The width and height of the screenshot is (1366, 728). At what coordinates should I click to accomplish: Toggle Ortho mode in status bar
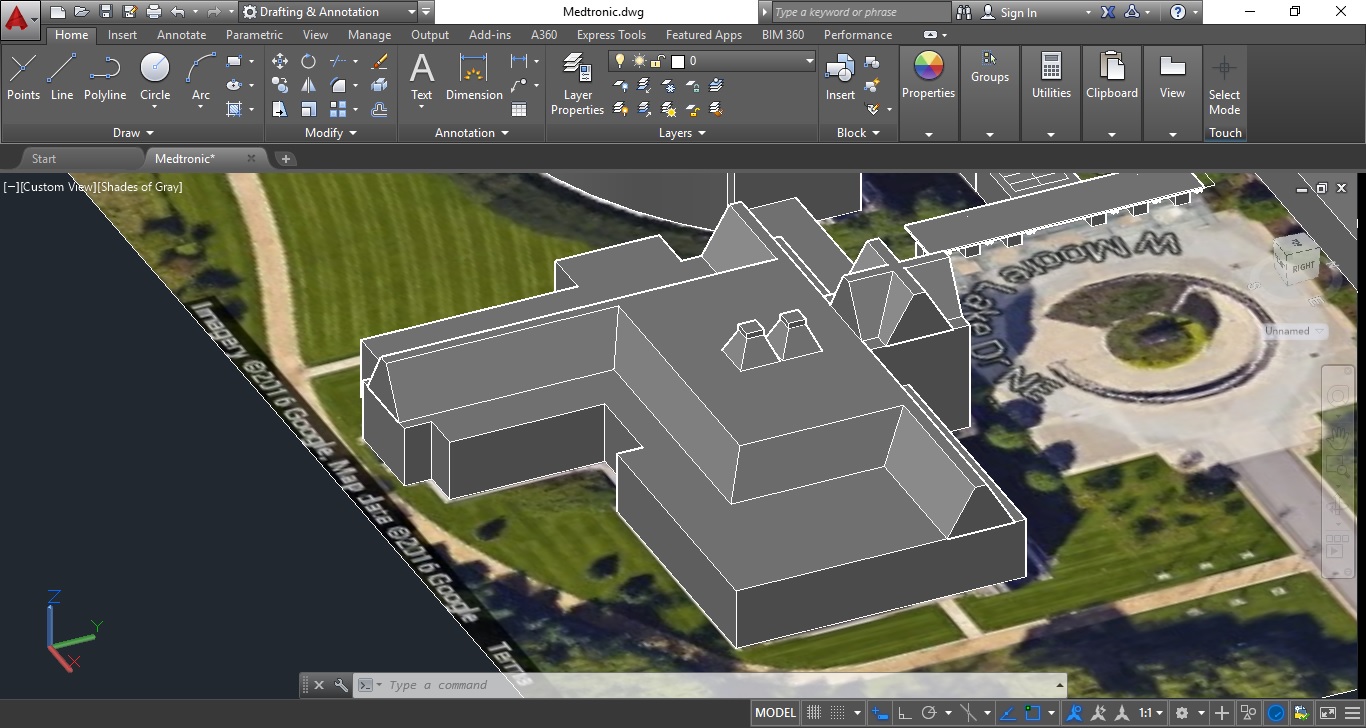tap(905, 713)
